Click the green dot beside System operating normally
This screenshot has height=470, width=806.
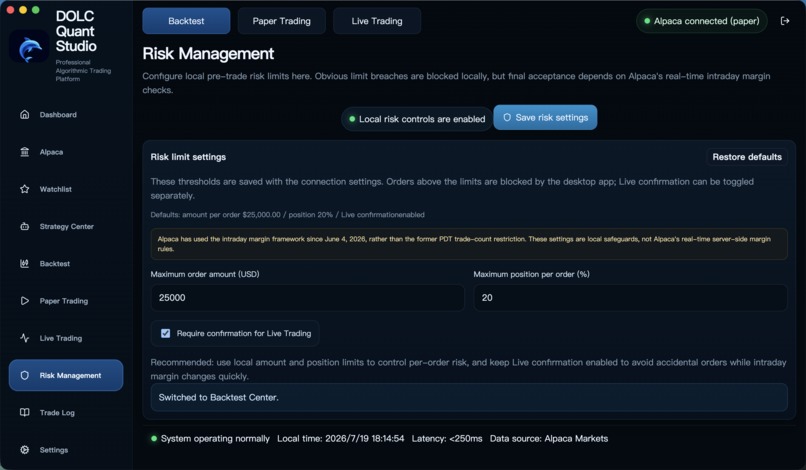coord(154,439)
